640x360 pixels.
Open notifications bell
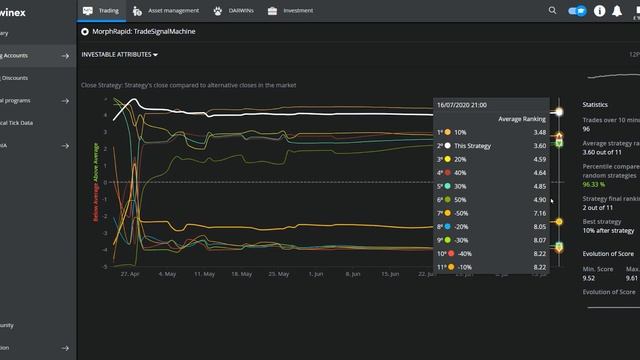click(x=617, y=11)
